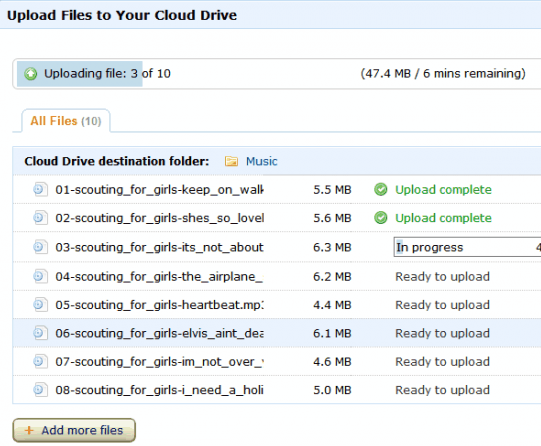Click file icon for 02-scouting_for_girls-shes_so_lovel
Image resolution: width=541 pixels, height=446 pixels.
click(x=40, y=218)
